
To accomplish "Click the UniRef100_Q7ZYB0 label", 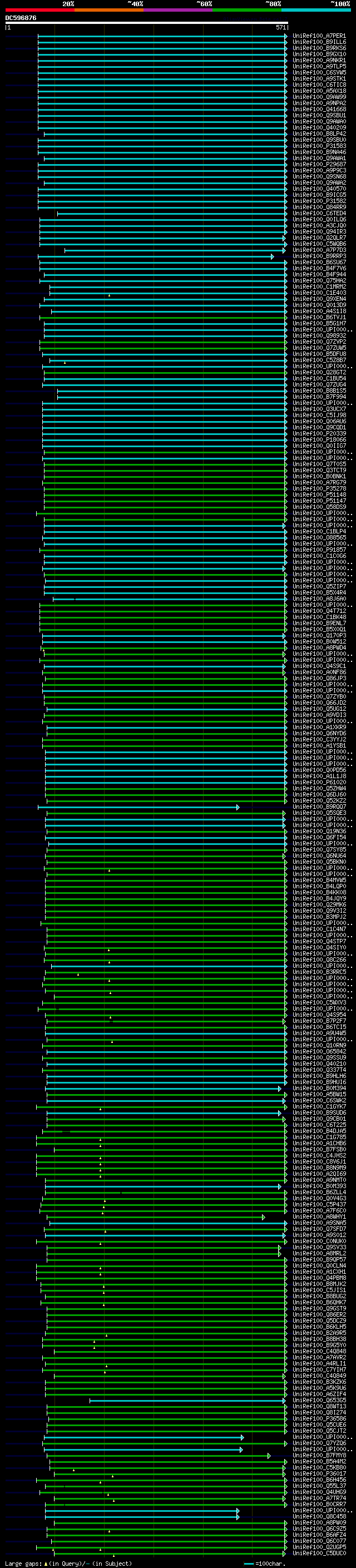I will tap(319, 696).
